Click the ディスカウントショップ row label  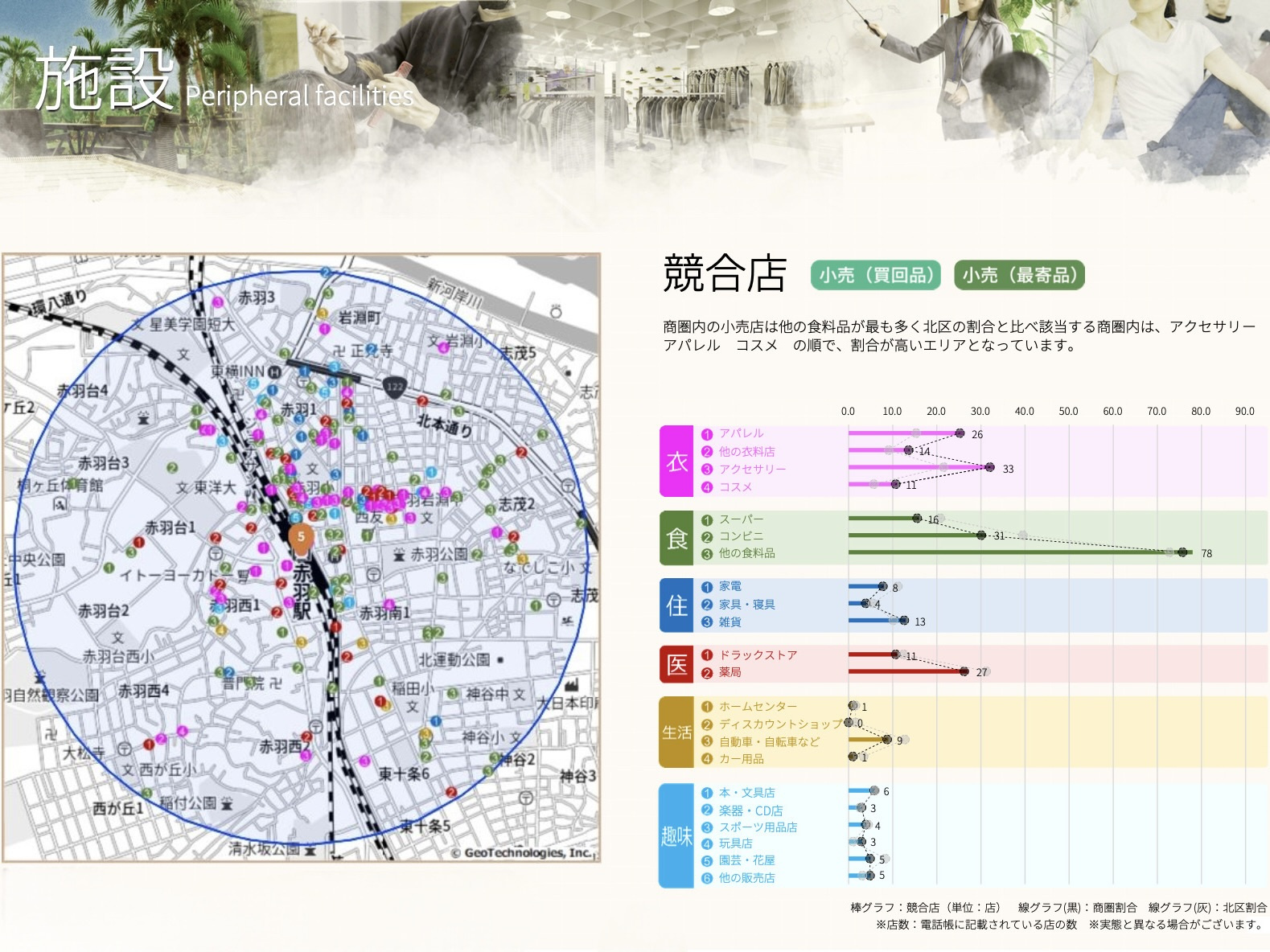pyautogui.click(x=779, y=724)
